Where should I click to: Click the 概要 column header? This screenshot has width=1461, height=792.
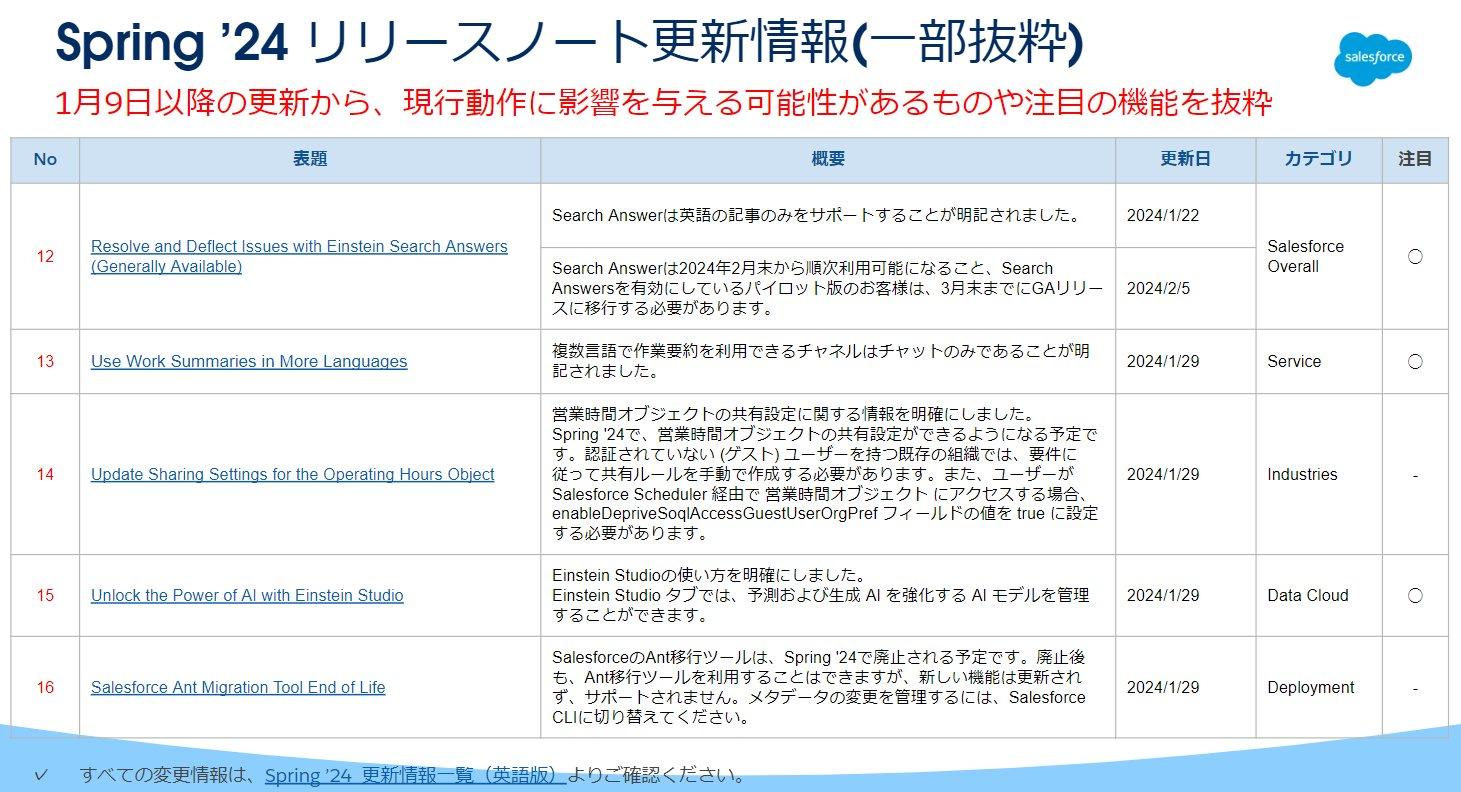point(828,159)
